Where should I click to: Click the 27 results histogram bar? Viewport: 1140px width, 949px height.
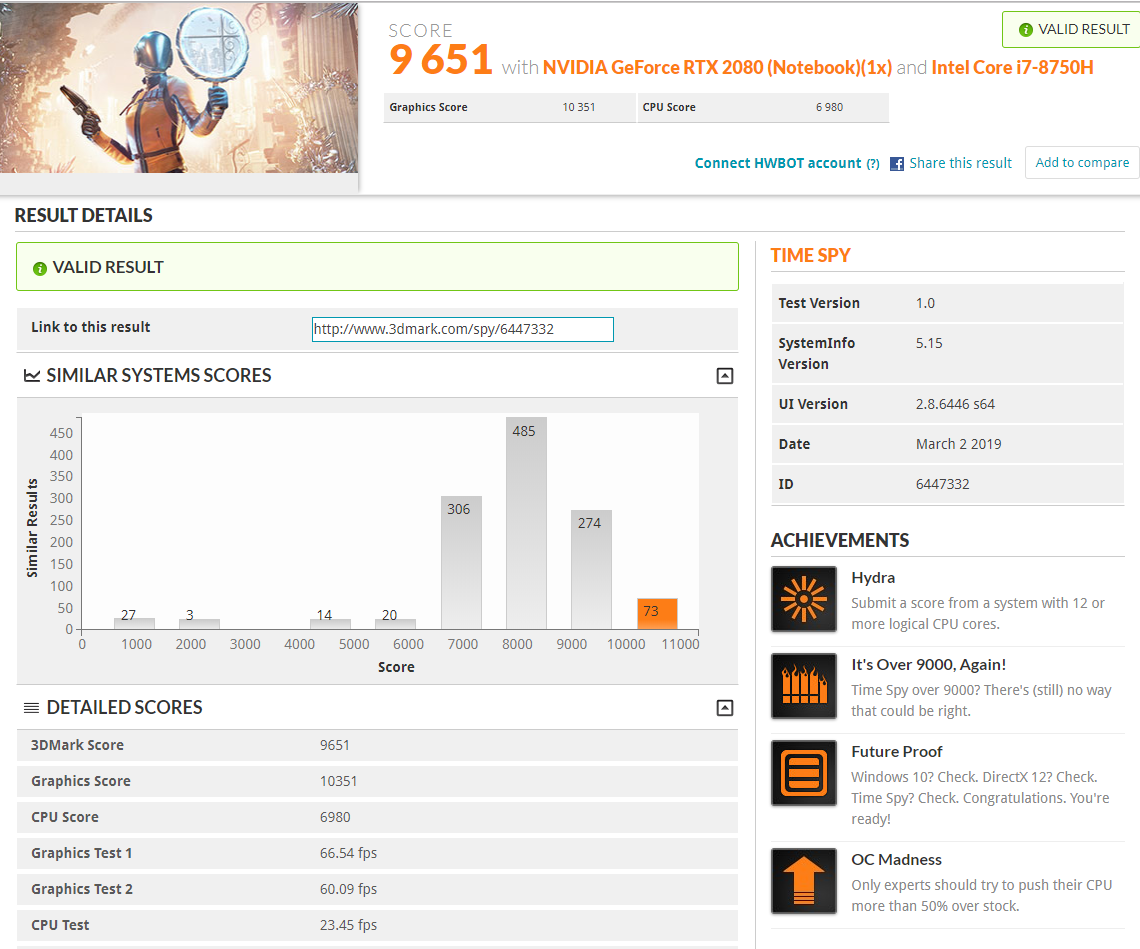pyautogui.click(x=135, y=623)
